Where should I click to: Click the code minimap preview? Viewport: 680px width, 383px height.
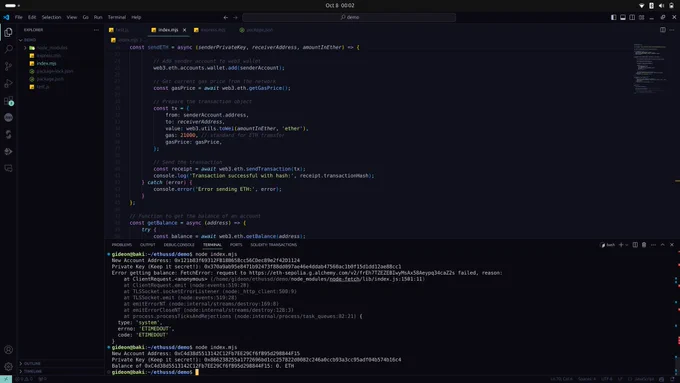[650, 68]
